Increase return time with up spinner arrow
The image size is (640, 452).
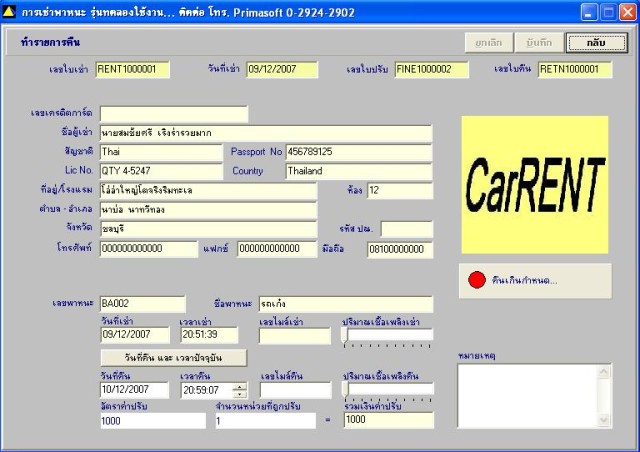[x=240, y=386]
